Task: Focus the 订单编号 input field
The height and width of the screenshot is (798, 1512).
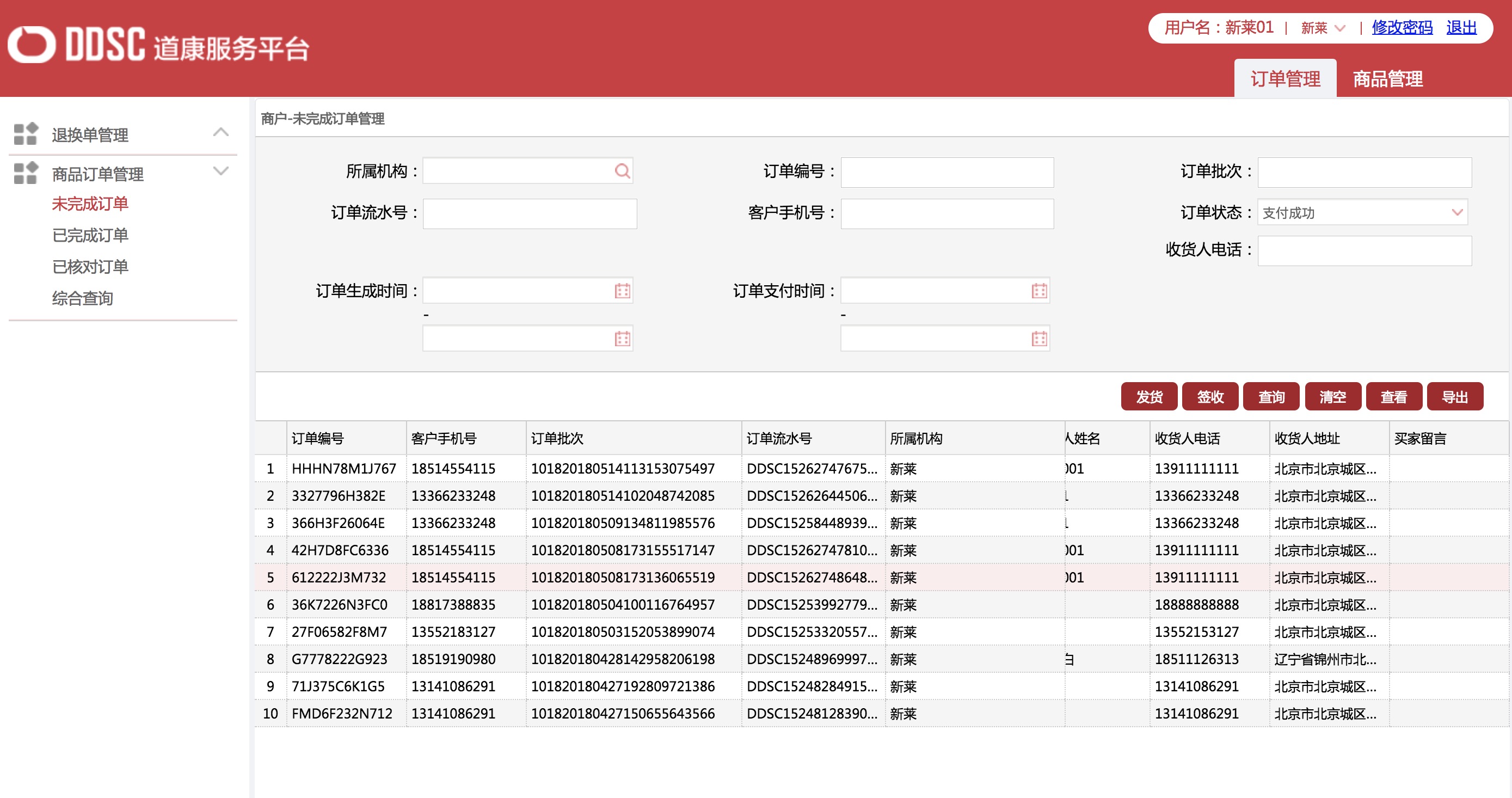Action: [x=946, y=172]
